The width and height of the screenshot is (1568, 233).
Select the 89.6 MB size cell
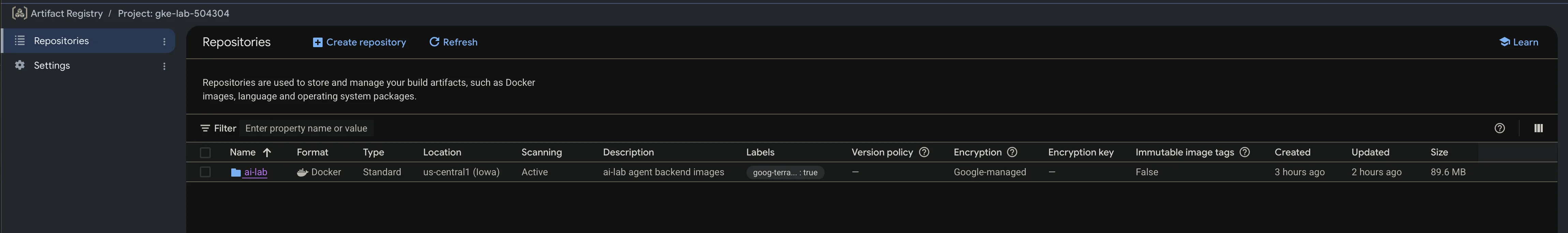pyautogui.click(x=1448, y=172)
